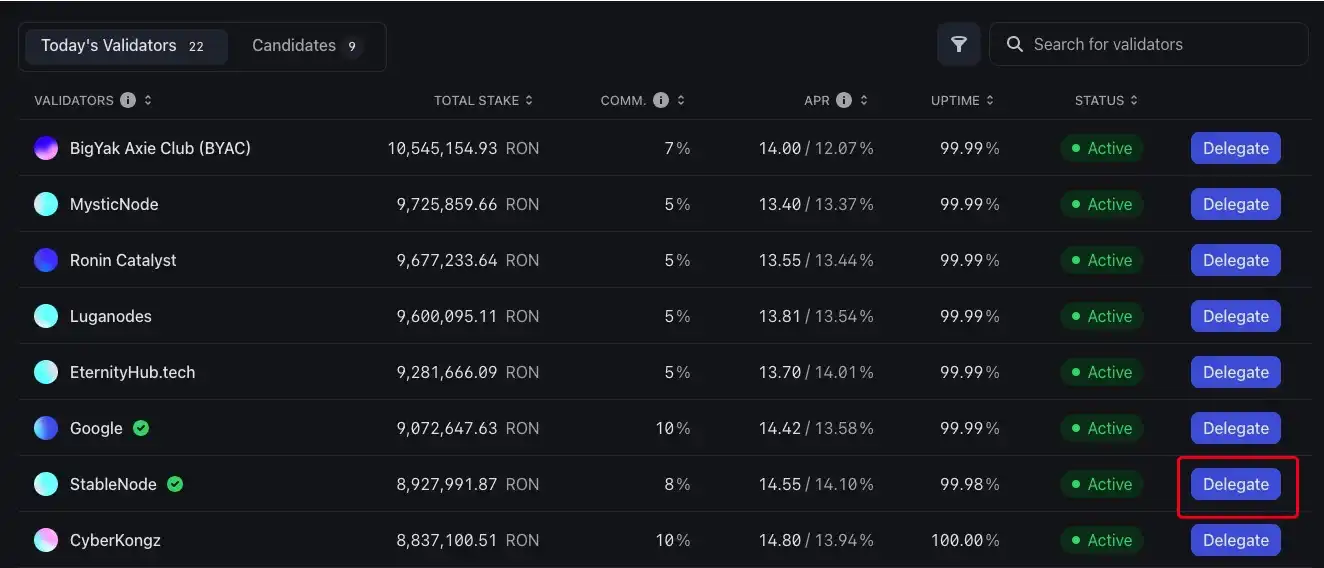Viewport: 1324px width, 568px height.
Task: Click StableNode's green verified checkmark
Action: 175,484
